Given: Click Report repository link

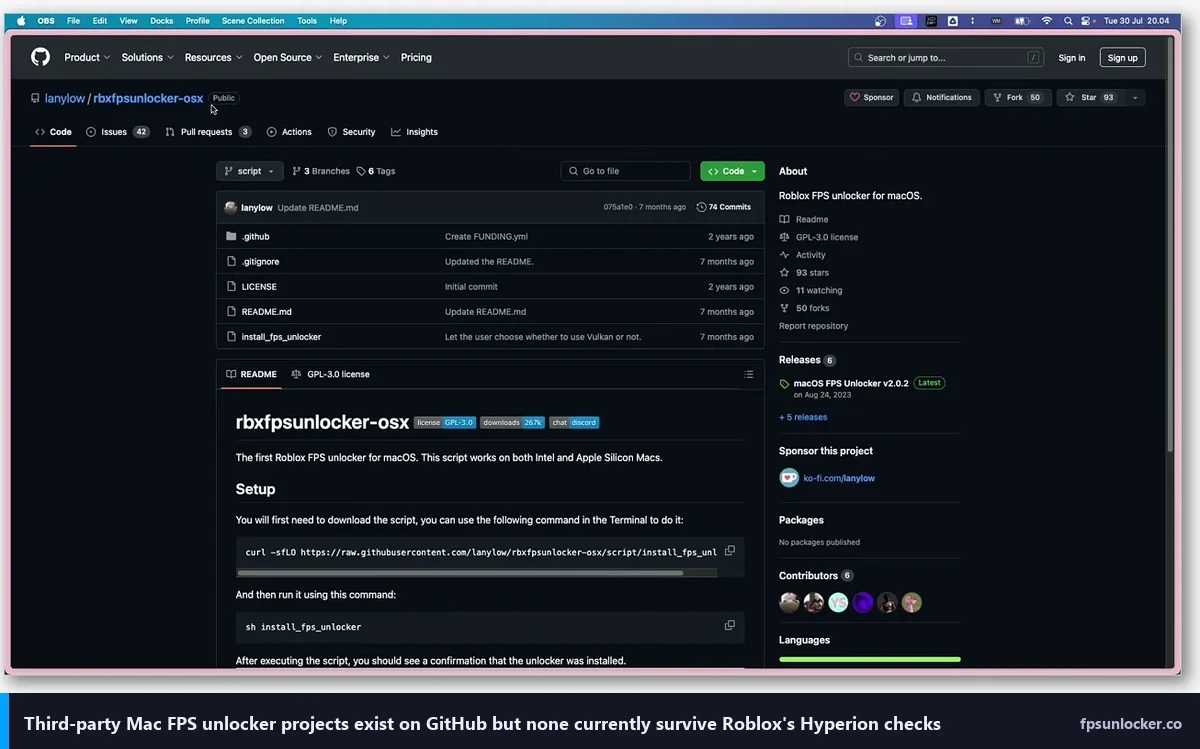Looking at the screenshot, I should tap(813, 326).
